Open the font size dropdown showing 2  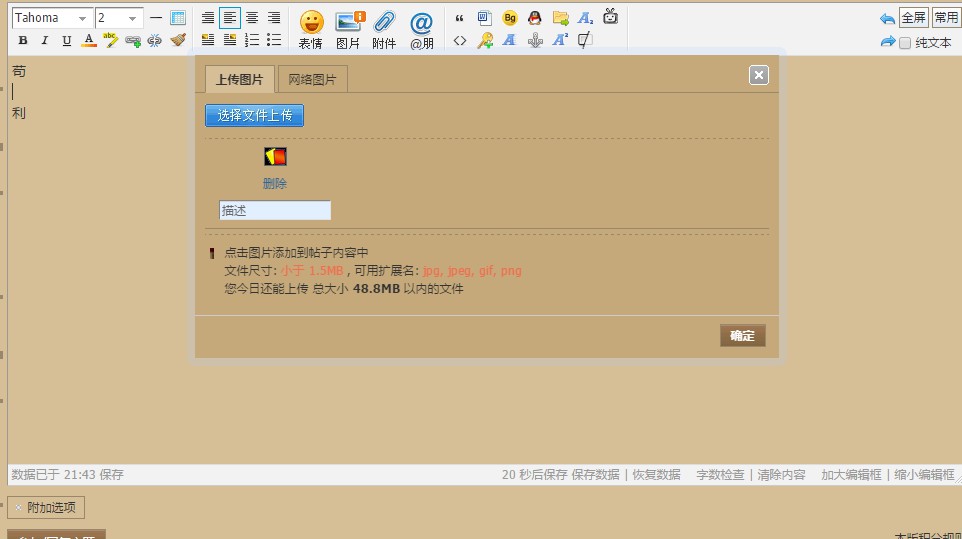tap(119, 18)
